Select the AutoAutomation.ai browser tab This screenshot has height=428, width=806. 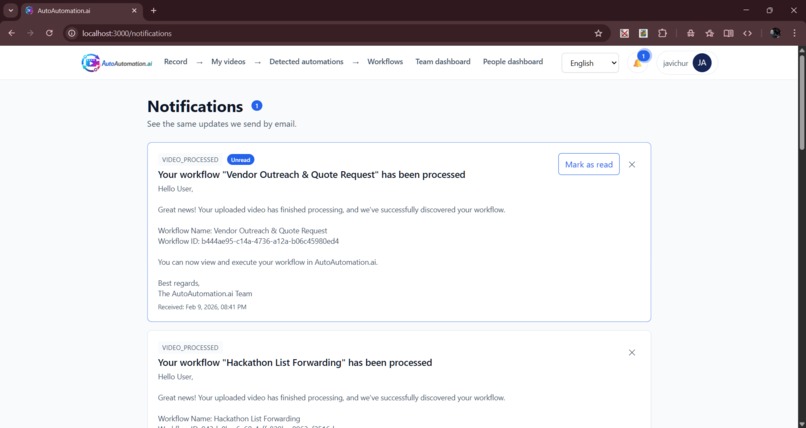[x=82, y=10]
